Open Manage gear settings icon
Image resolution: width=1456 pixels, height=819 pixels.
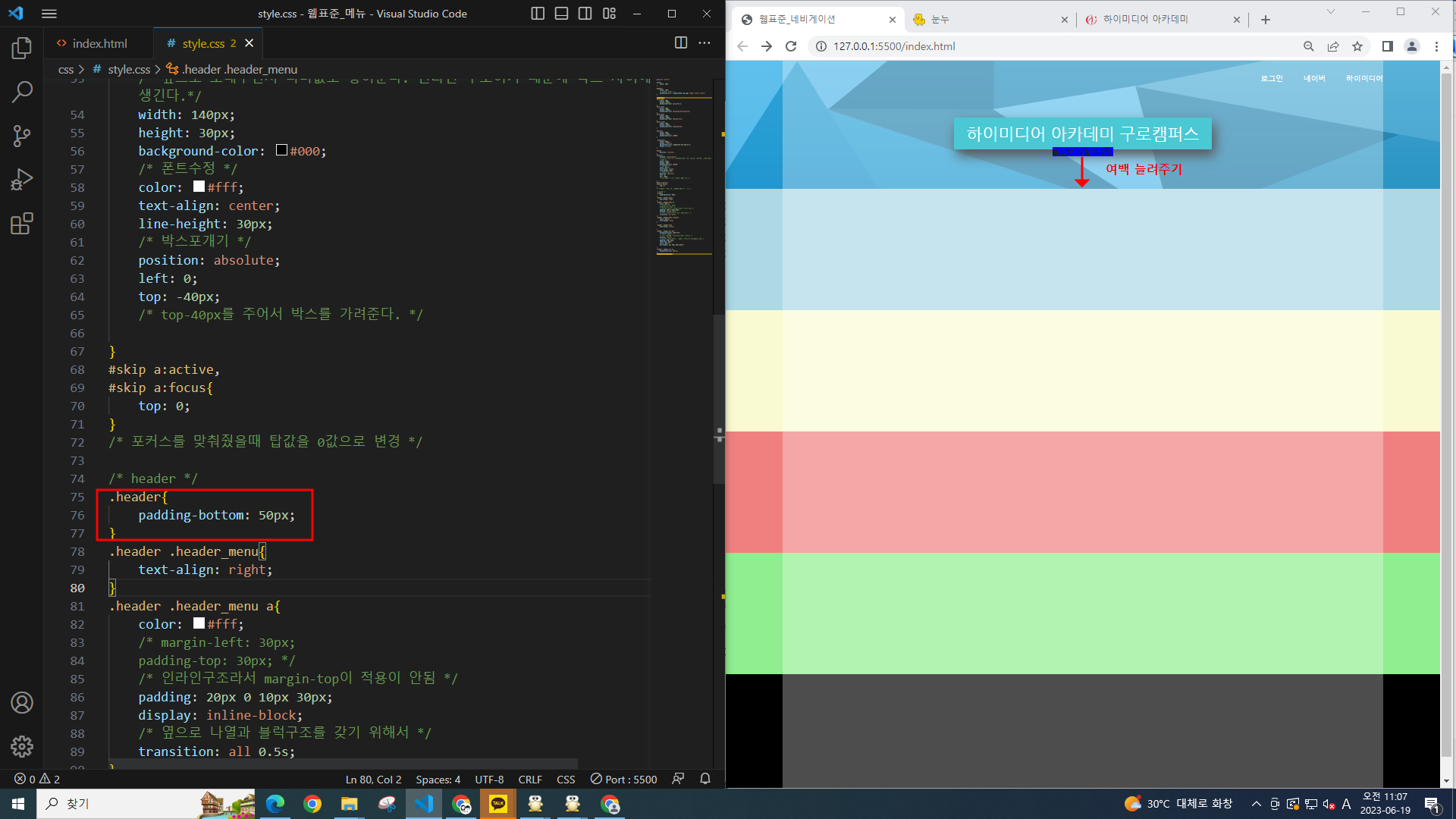pyautogui.click(x=22, y=746)
